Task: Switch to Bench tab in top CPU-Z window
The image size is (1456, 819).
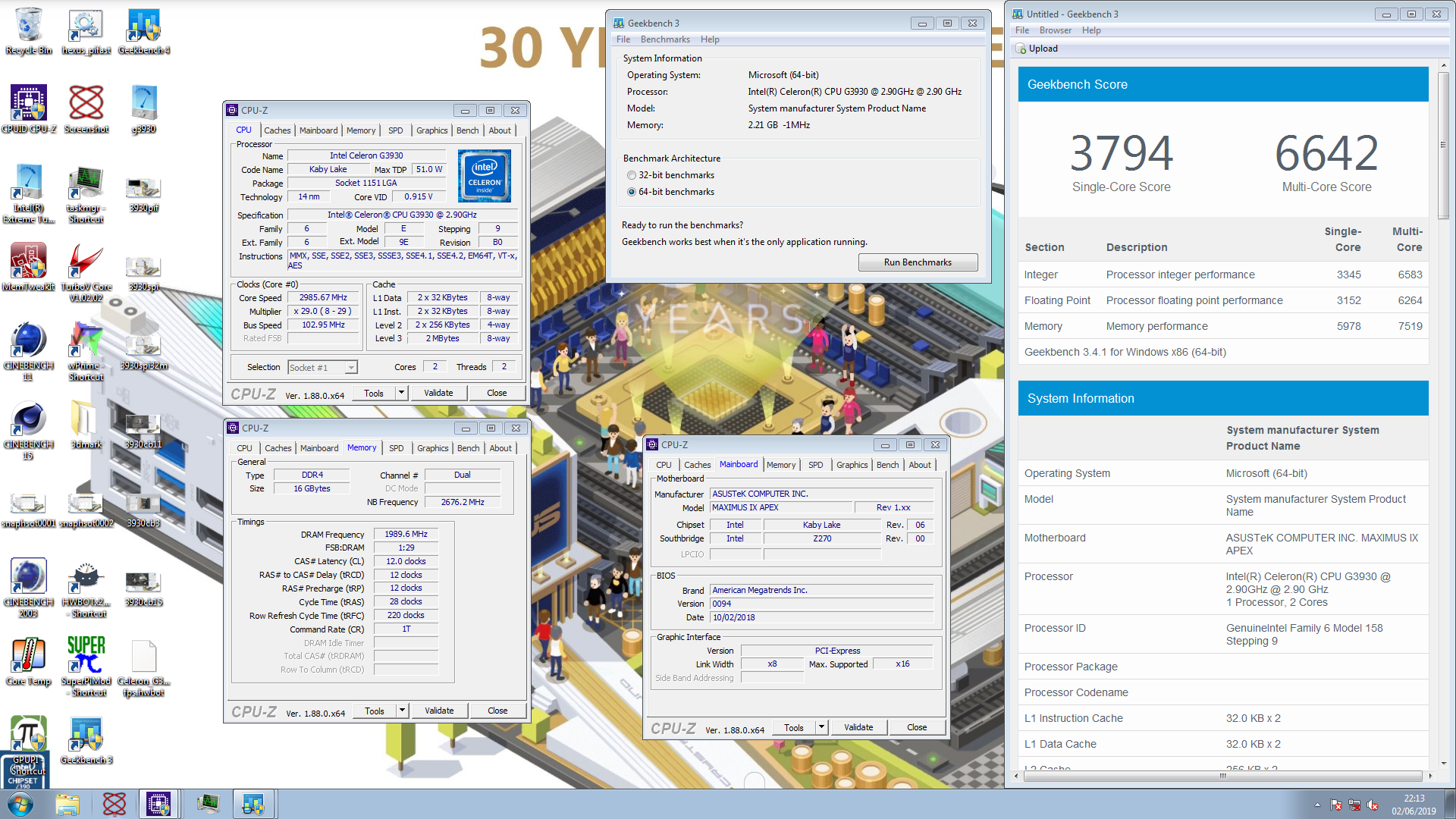Action: point(468,130)
